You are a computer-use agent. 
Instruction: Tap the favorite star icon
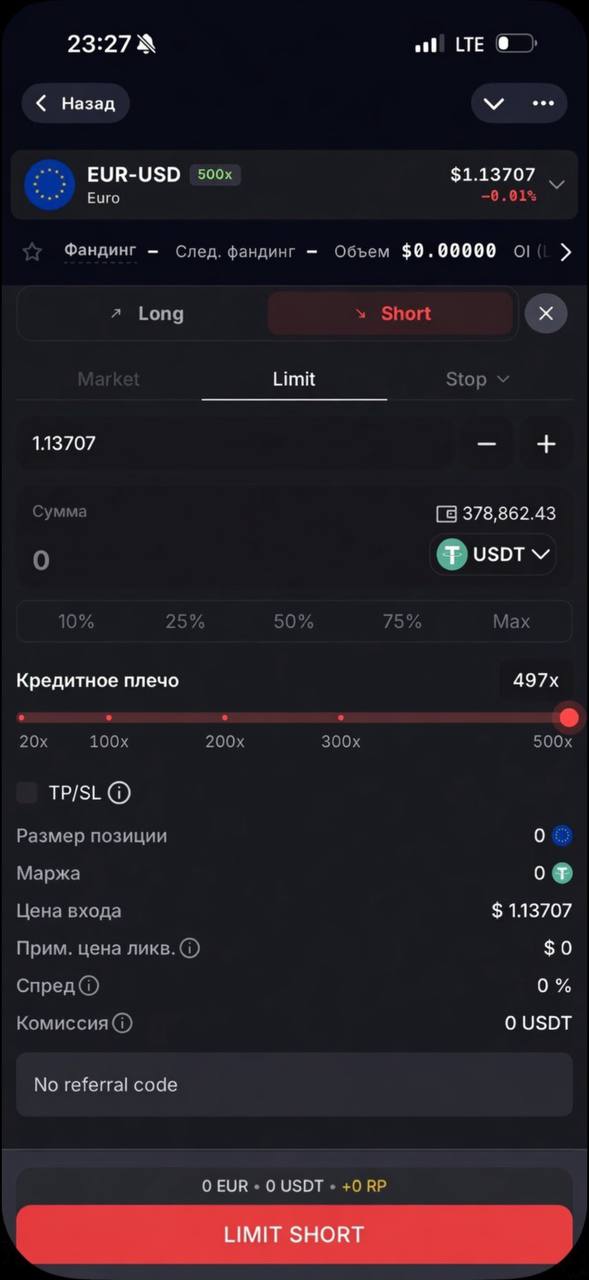[32, 252]
